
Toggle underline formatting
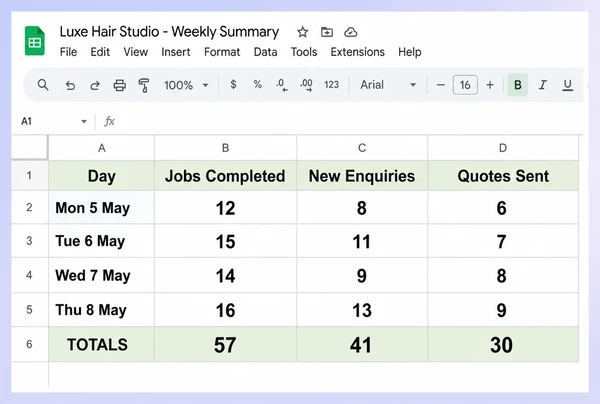pyautogui.click(x=567, y=85)
